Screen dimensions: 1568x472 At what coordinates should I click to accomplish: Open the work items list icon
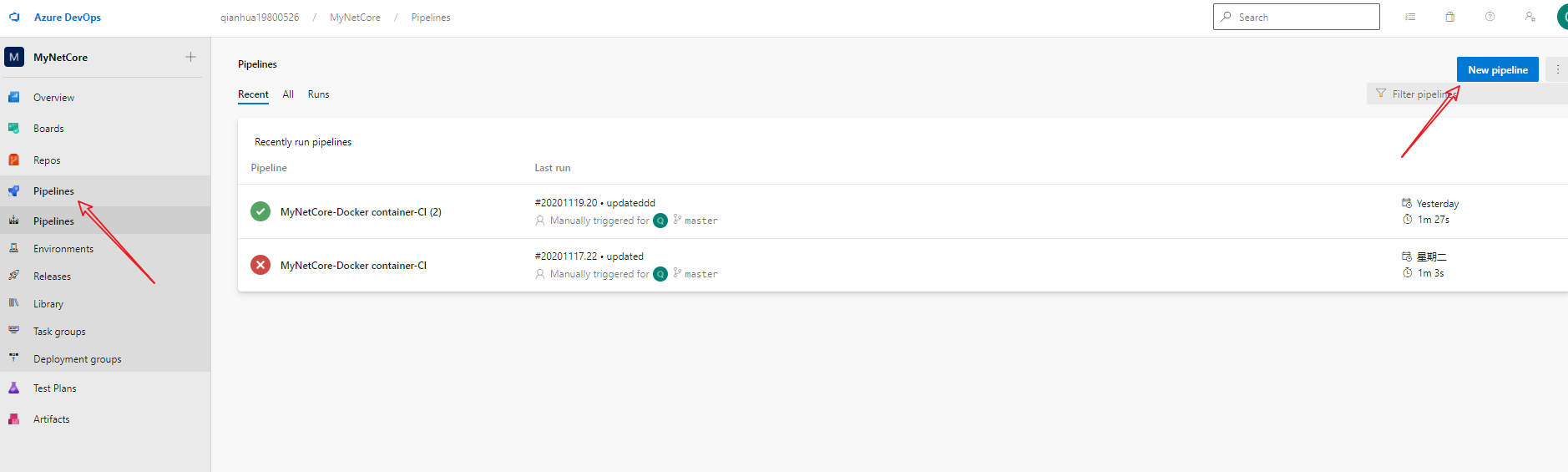tap(1410, 17)
